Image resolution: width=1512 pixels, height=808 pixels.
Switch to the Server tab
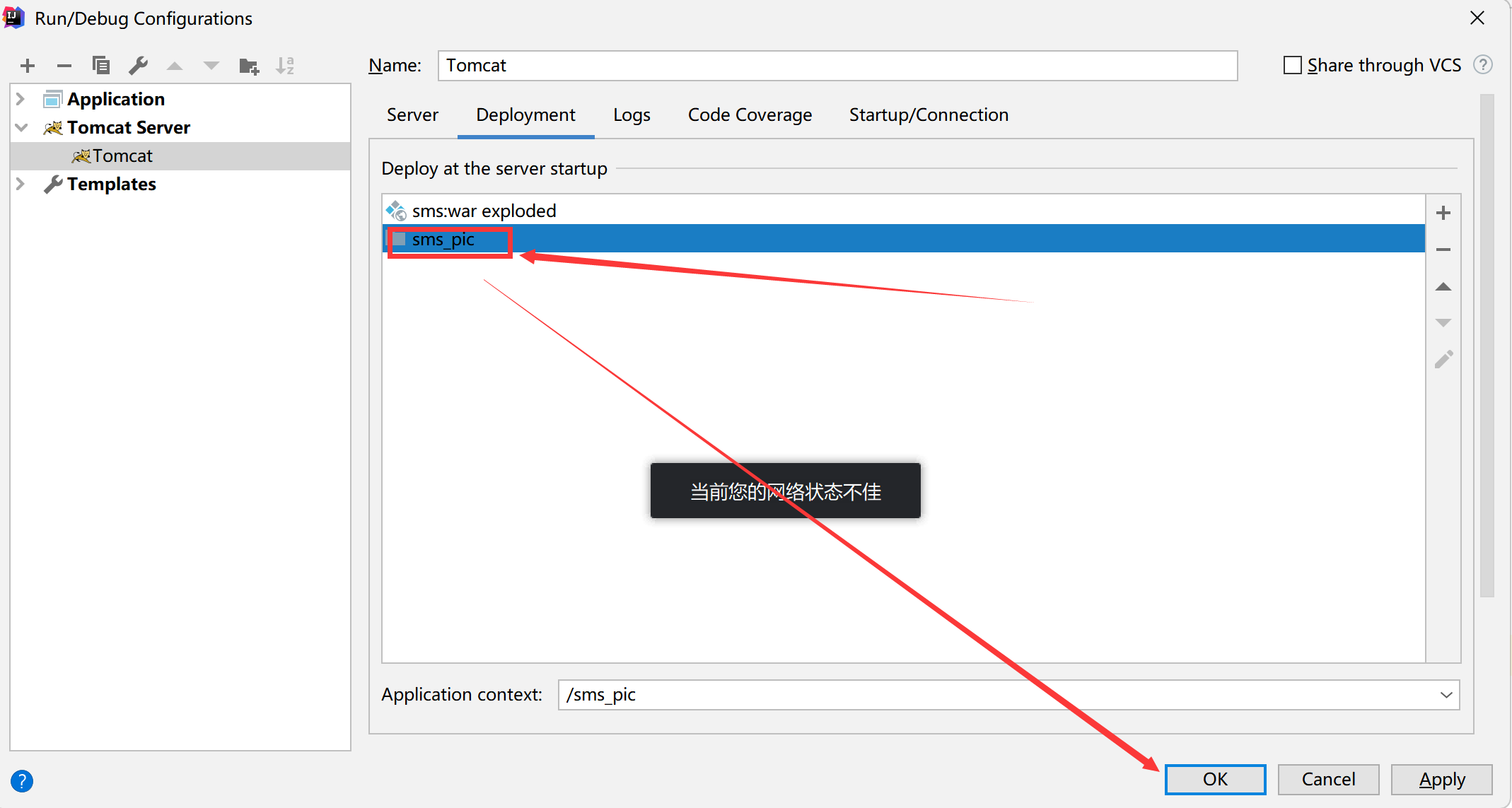(412, 115)
